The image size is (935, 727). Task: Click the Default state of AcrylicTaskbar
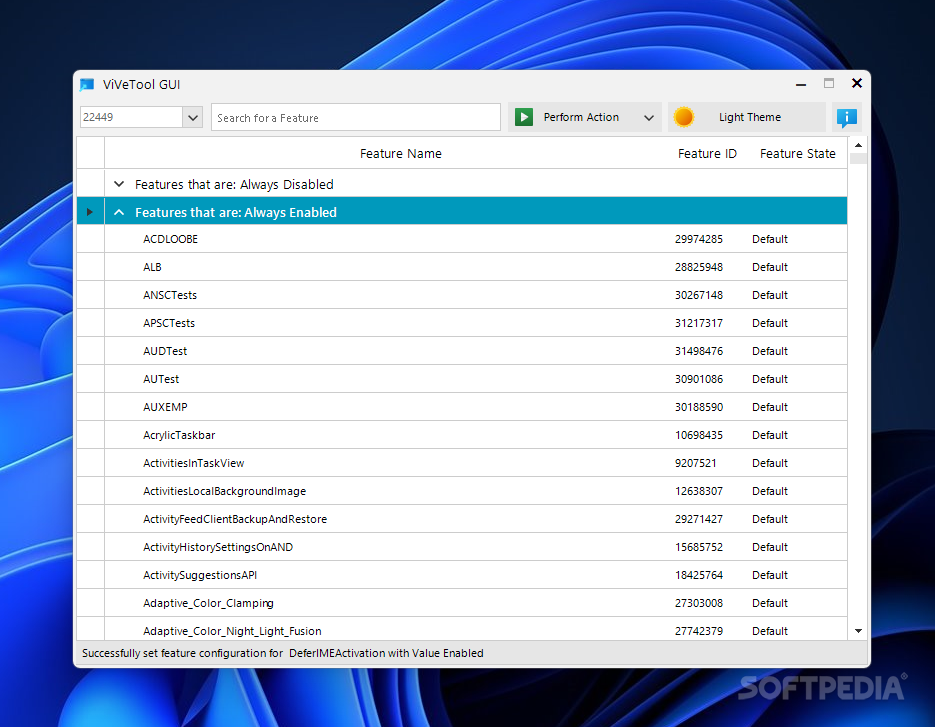click(x=769, y=435)
